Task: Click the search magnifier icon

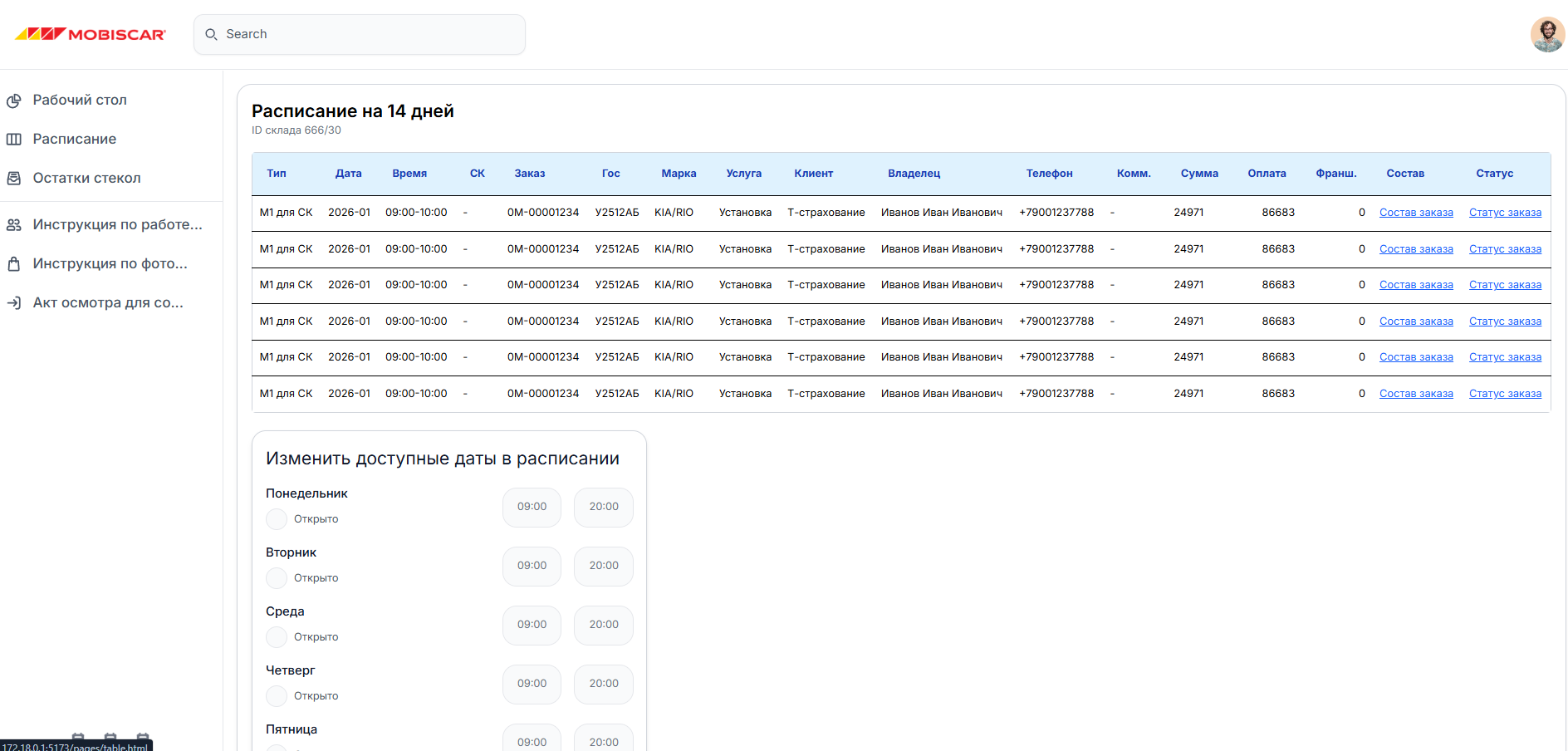Action: pos(211,34)
